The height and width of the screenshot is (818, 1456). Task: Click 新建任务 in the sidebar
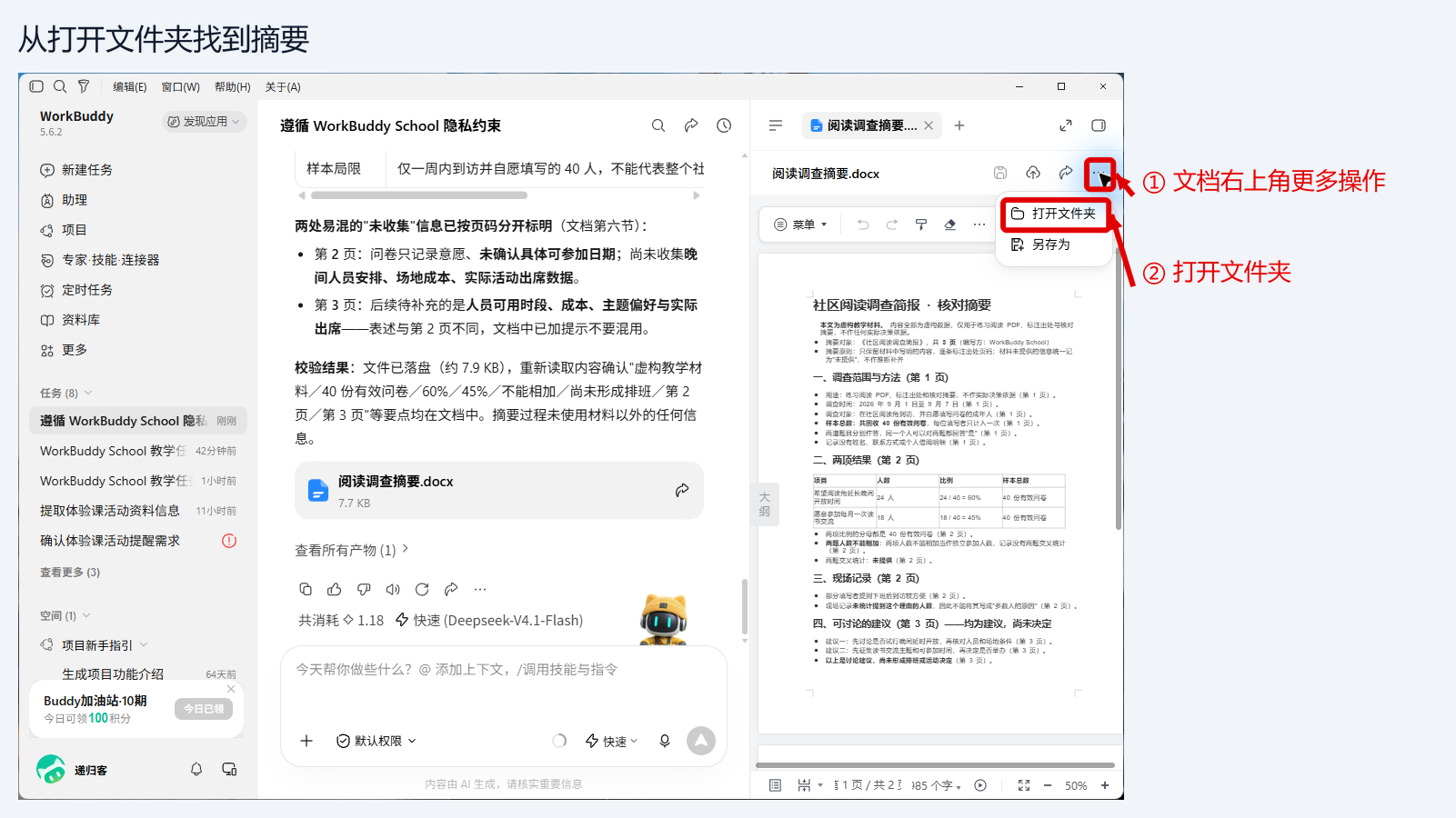(138, 170)
